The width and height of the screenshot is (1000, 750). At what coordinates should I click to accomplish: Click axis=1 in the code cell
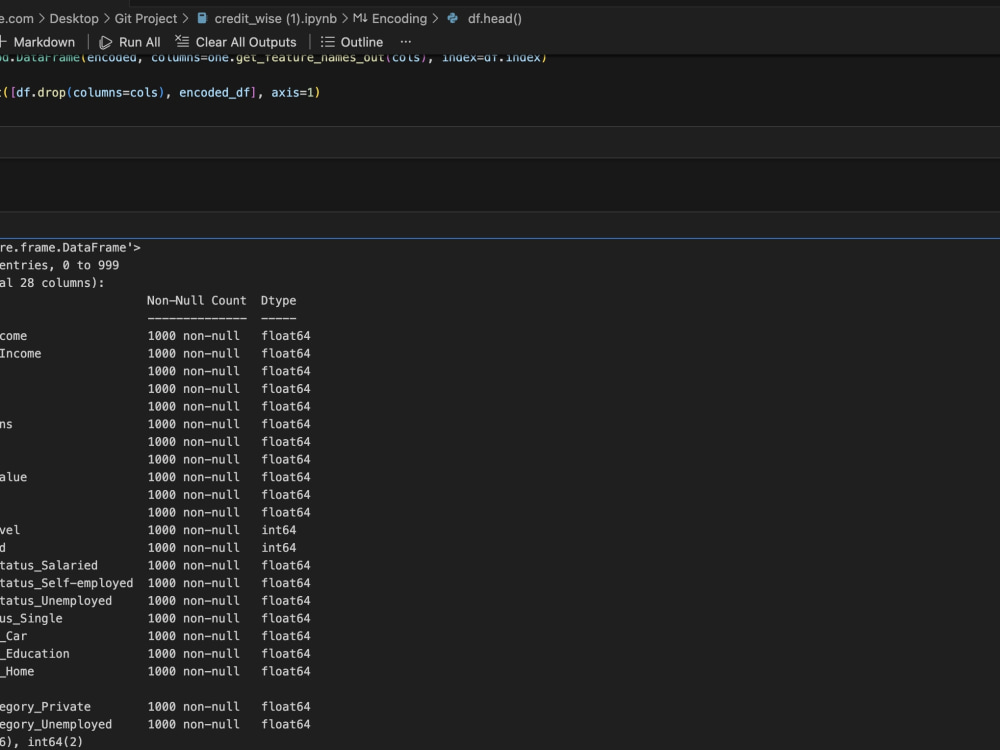pos(293,92)
